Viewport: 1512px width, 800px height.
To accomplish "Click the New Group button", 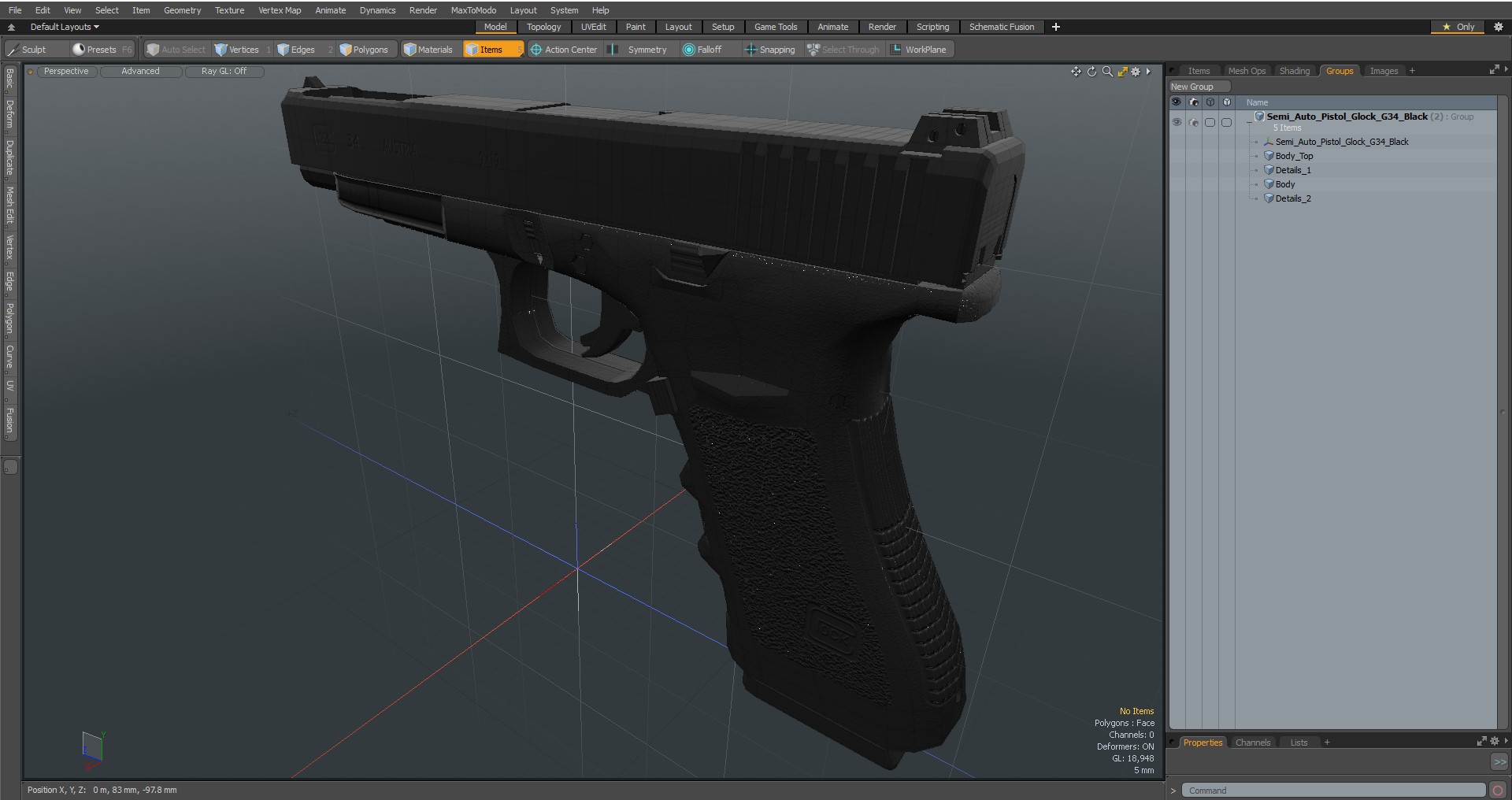I will tap(1199, 87).
